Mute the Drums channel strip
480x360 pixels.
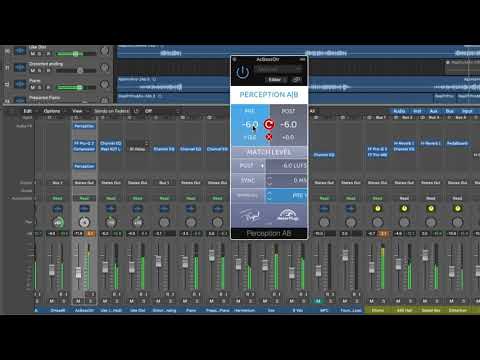coord(372,301)
